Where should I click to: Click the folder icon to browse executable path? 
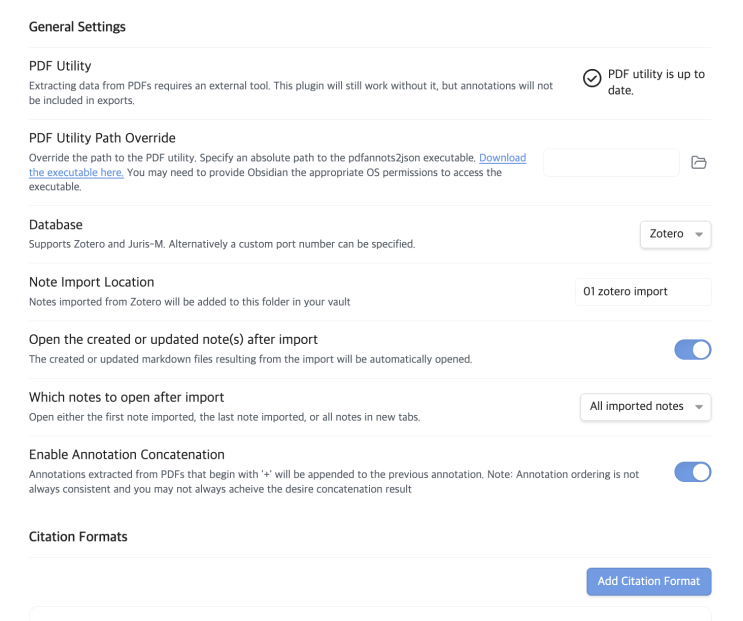(x=700, y=163)
